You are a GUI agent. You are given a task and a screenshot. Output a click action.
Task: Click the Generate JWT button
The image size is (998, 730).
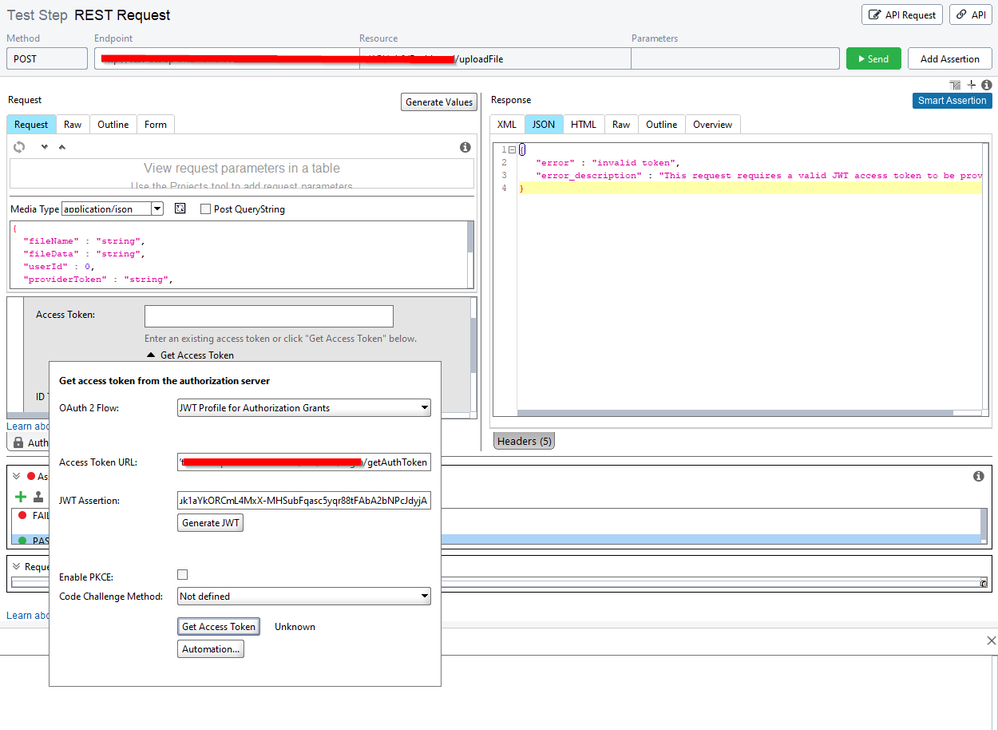(x=210, y=523)
